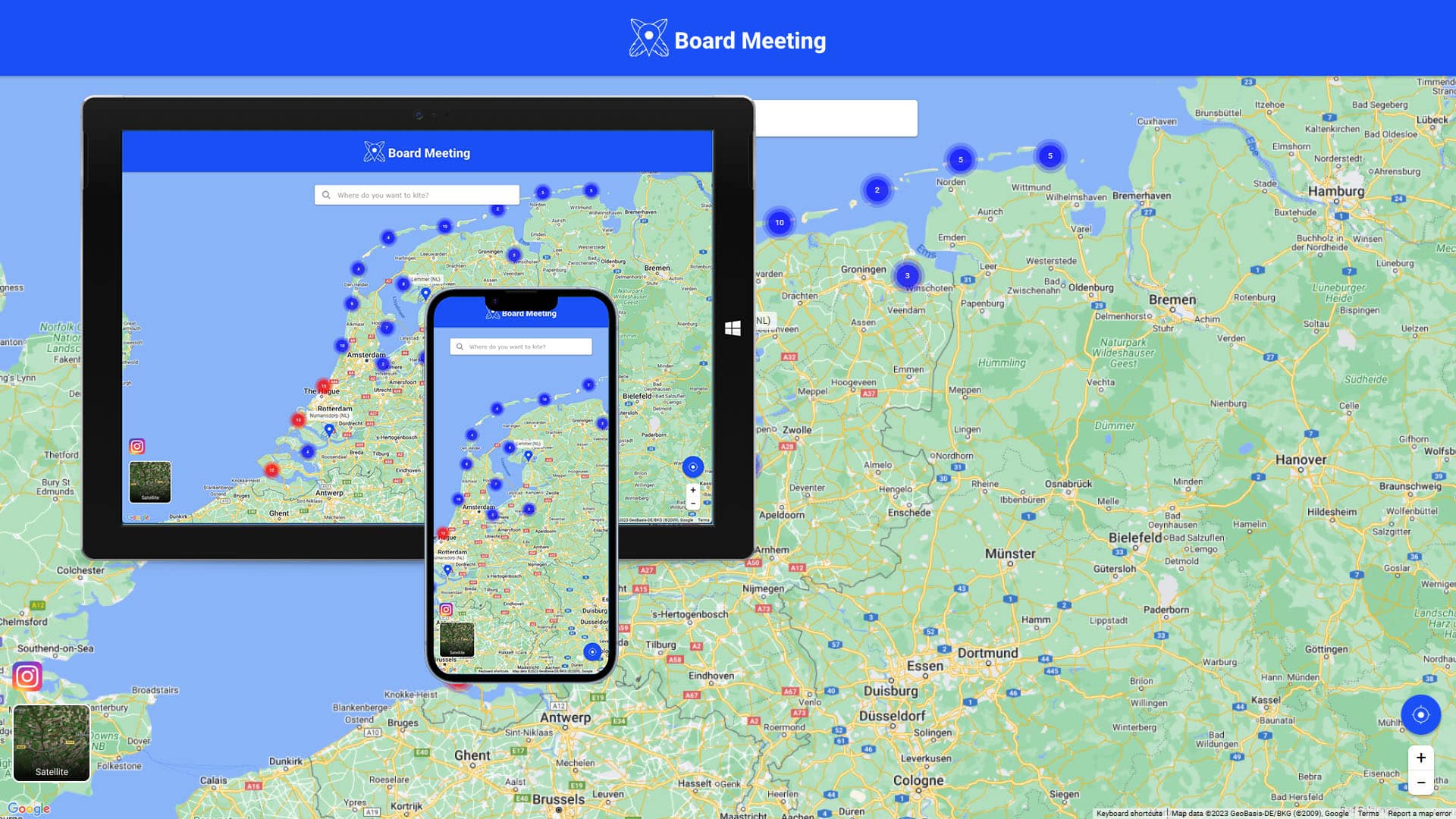This screenshot has width=1456, height=819.
Task: Select cluster marker 3 near Winschoten
Action: (907, 276)
